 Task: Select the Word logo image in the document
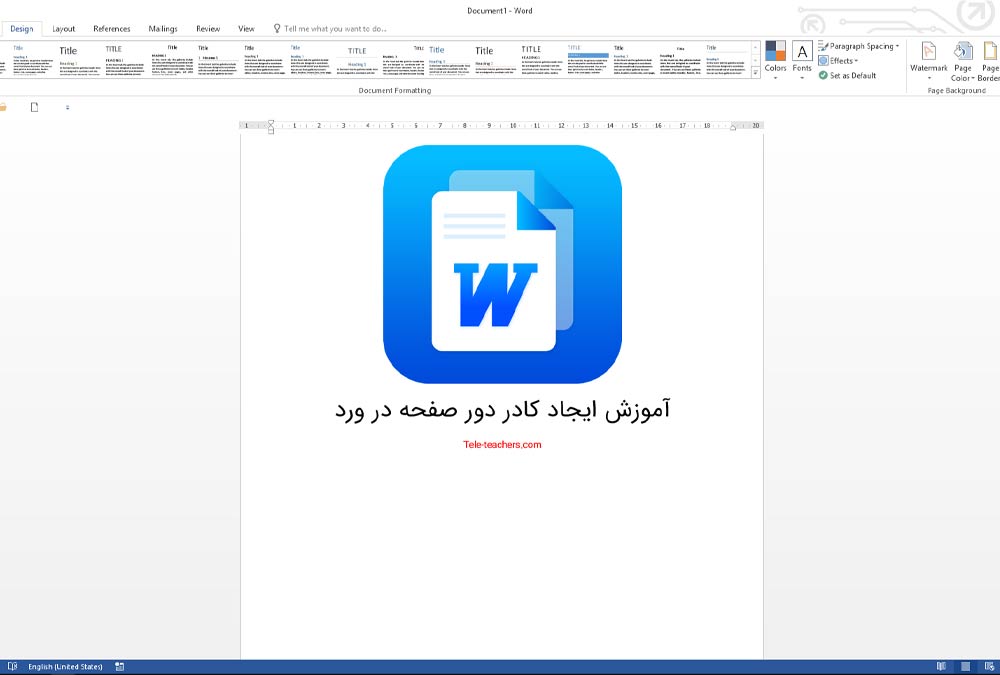coord(503,264)
